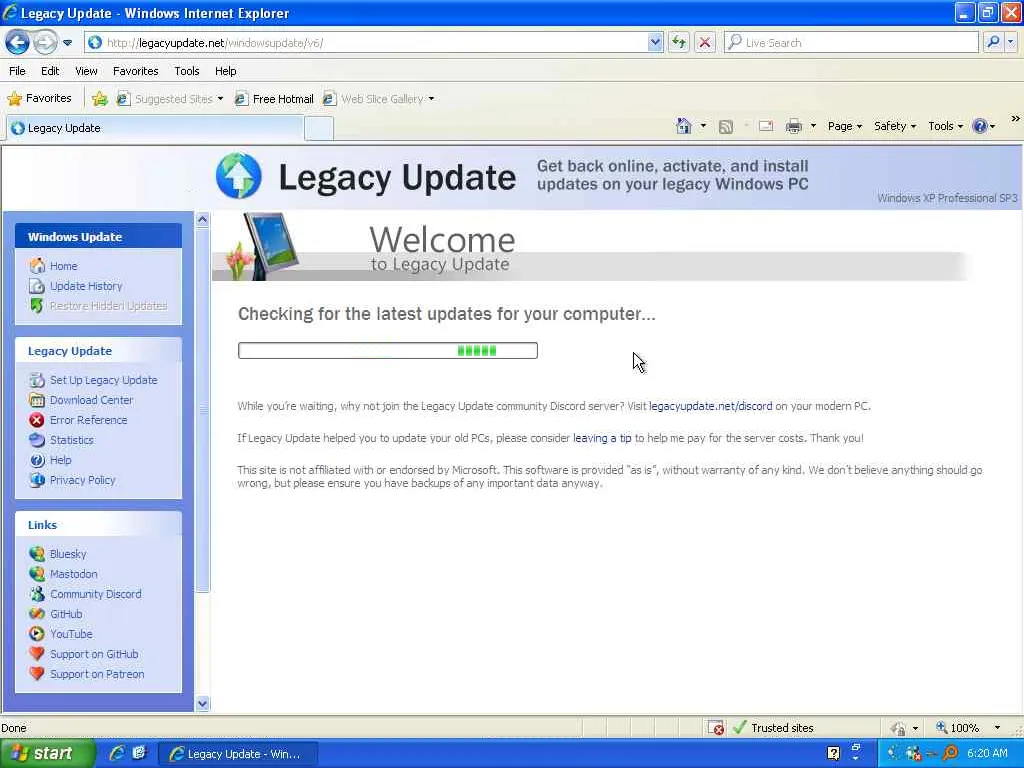
Task: Open the command bar Tools dropdown
Action: 945,126
